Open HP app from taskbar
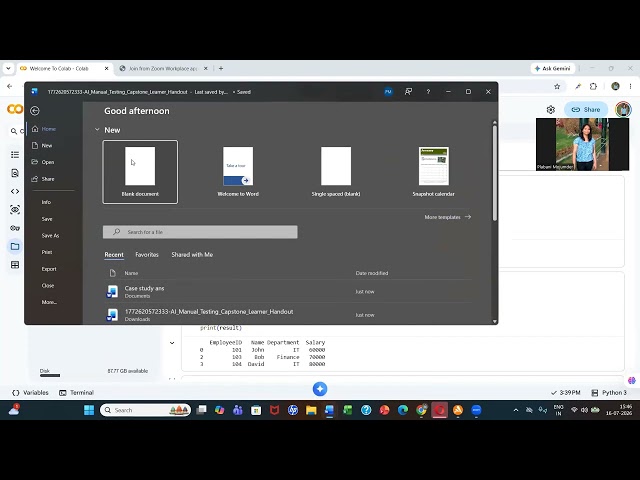640x480 pixels. [x=293, y=410]
